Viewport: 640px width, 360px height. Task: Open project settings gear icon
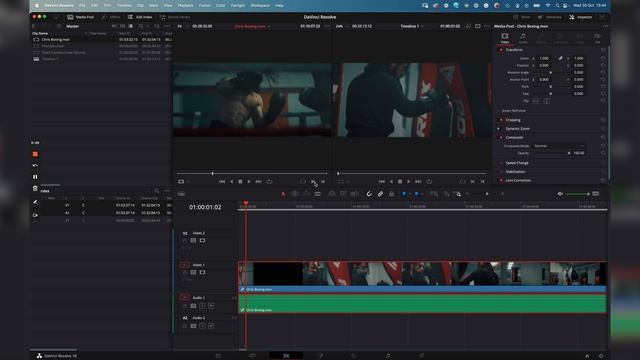tap(601, 356)
